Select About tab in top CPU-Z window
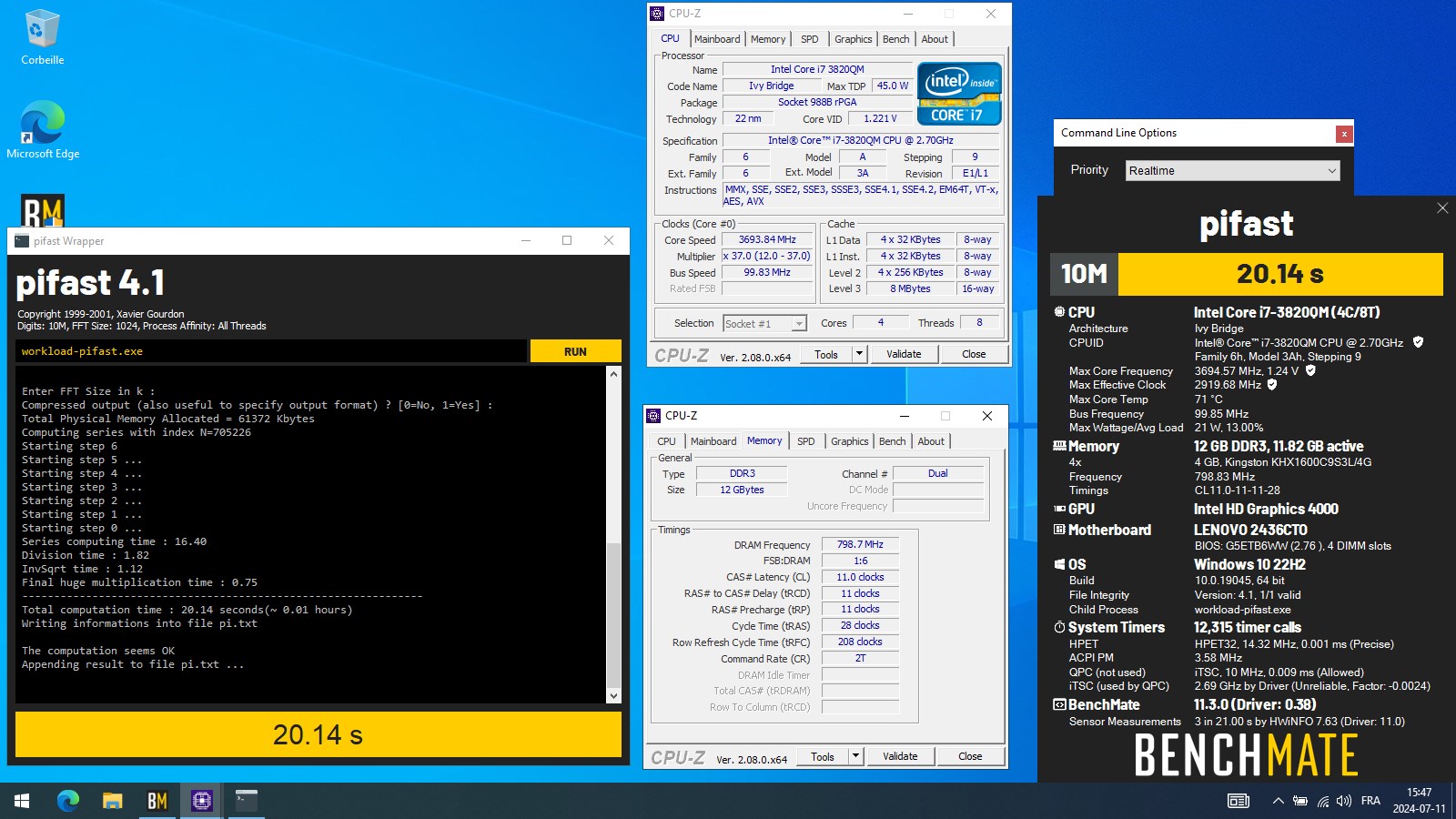Viewport: 1456px width, 819px height. pyautogui.click(x=935, y=39)
